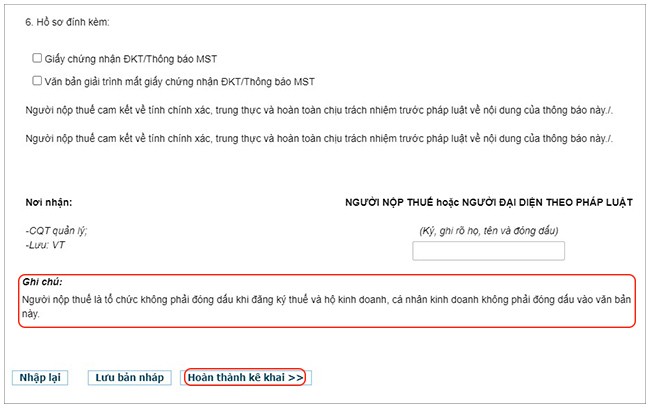Select the '6. Hồ sơ đính kèm' heading

[67, 21]
